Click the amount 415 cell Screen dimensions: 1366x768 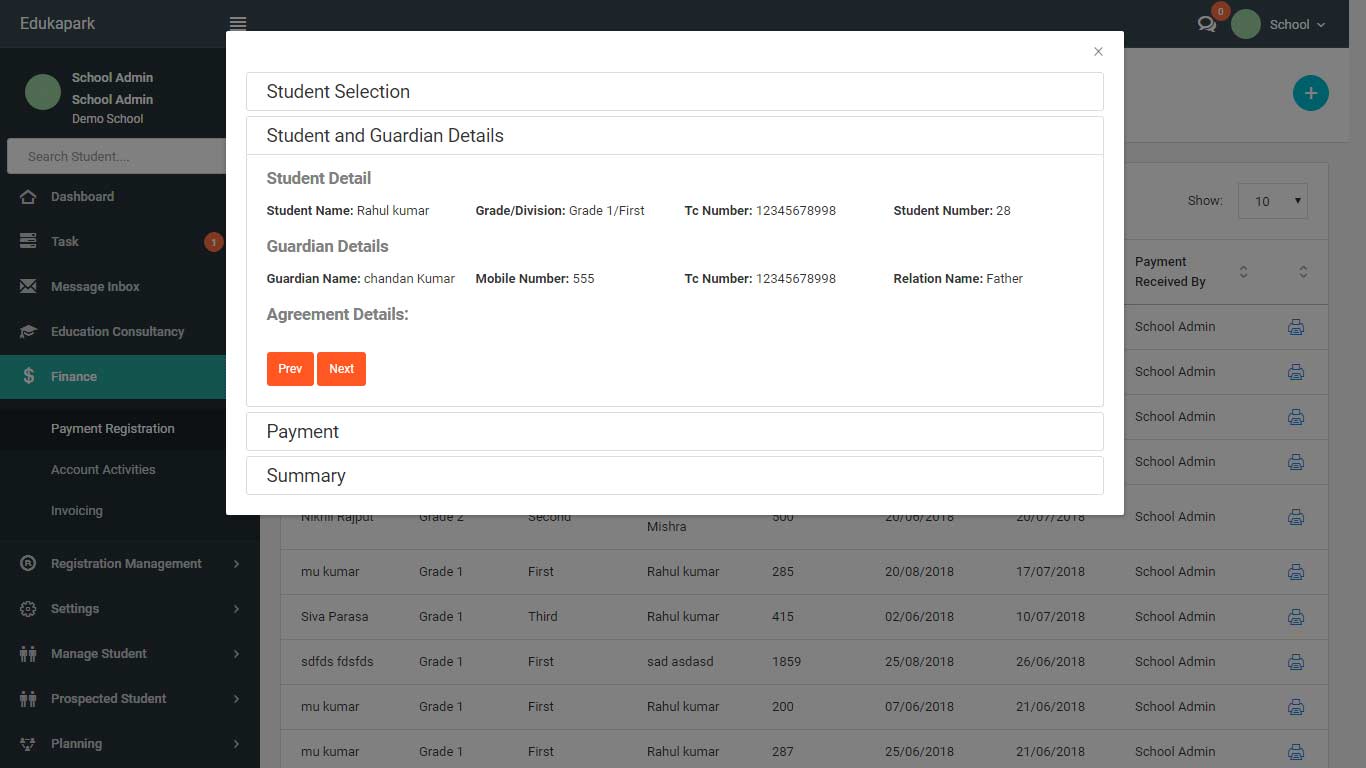click(x=783, y=616)
